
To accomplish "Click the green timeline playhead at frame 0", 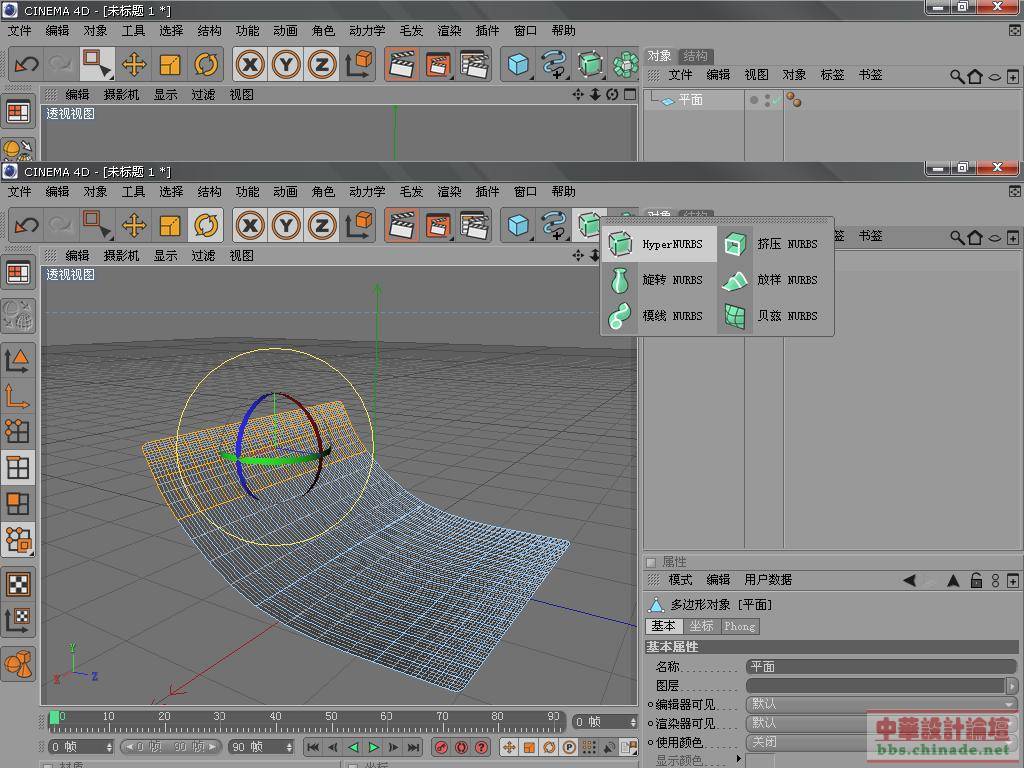I will (54, 717).
